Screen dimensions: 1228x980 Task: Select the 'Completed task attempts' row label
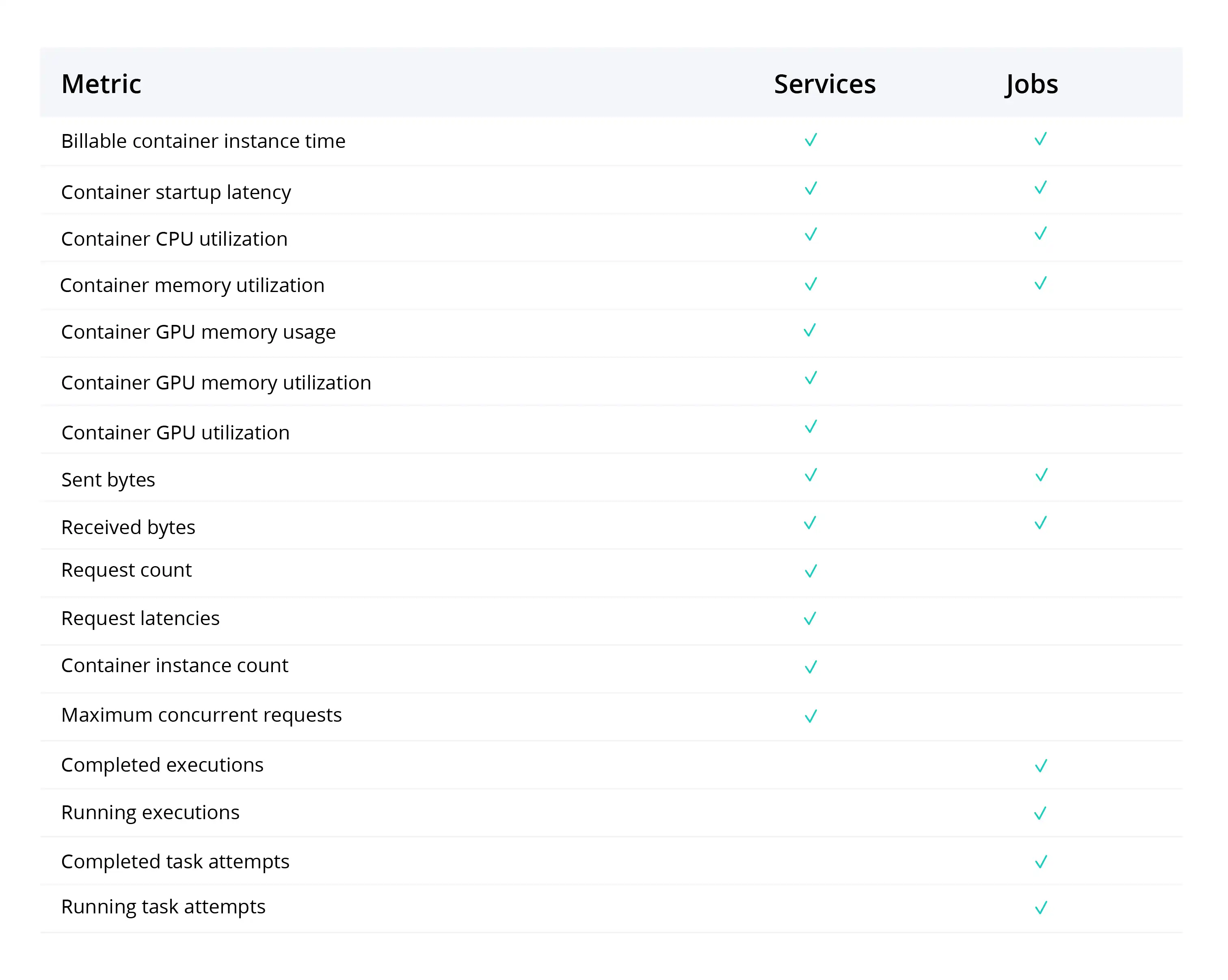(x=175, y=862)
